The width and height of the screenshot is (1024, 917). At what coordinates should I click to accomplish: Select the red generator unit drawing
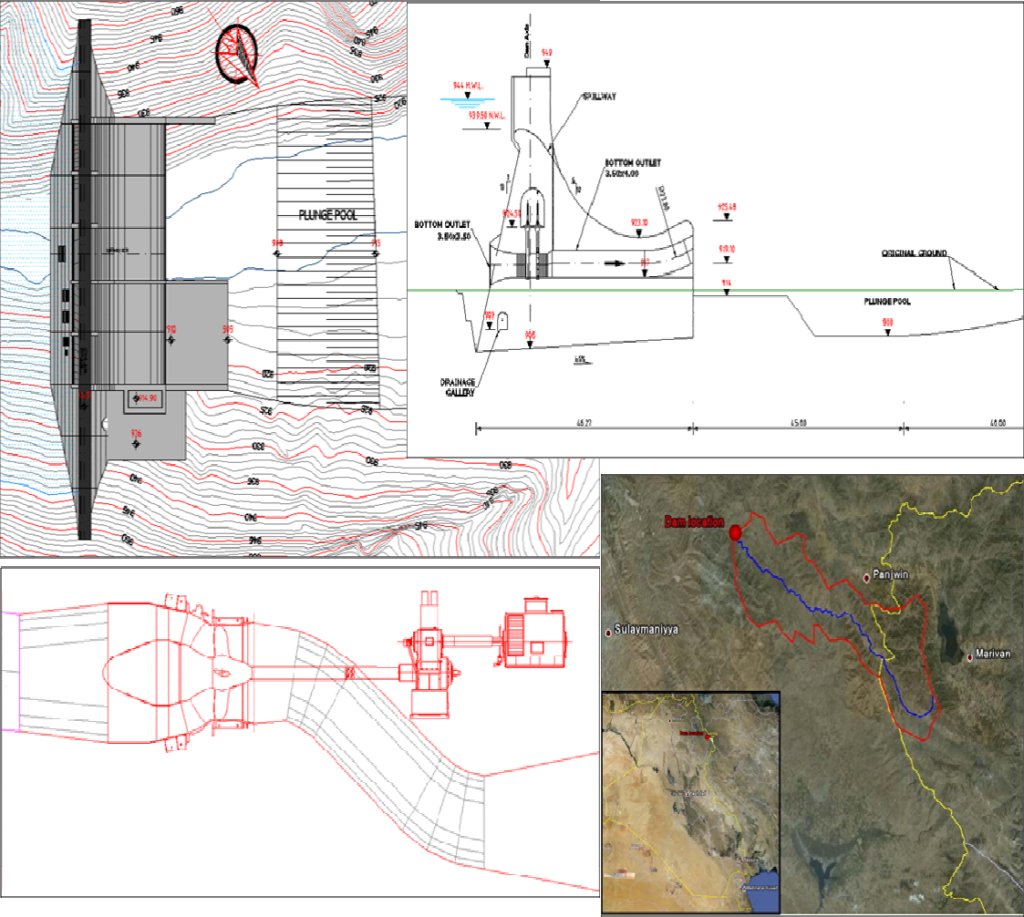535,633
